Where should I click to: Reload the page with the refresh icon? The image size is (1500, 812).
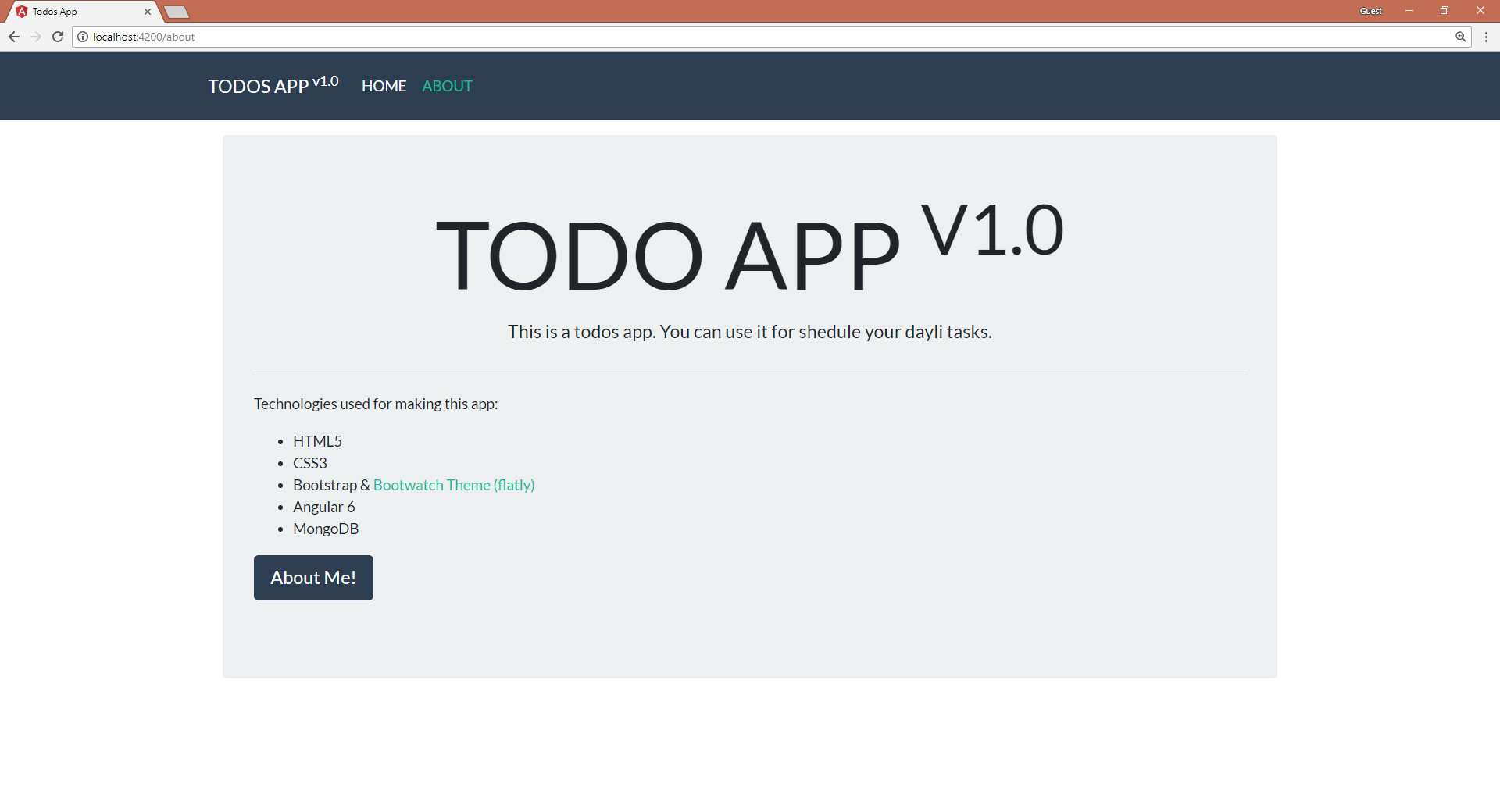[58, 37]
